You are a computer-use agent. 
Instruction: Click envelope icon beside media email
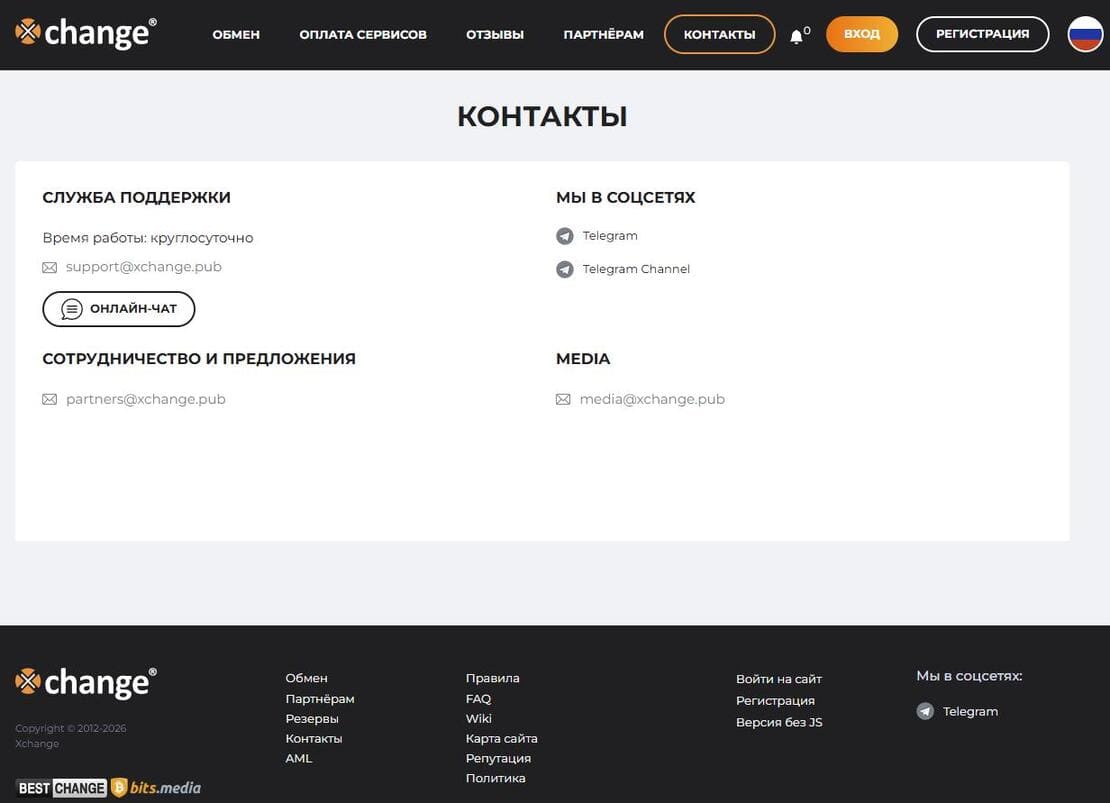pos(563,400)
